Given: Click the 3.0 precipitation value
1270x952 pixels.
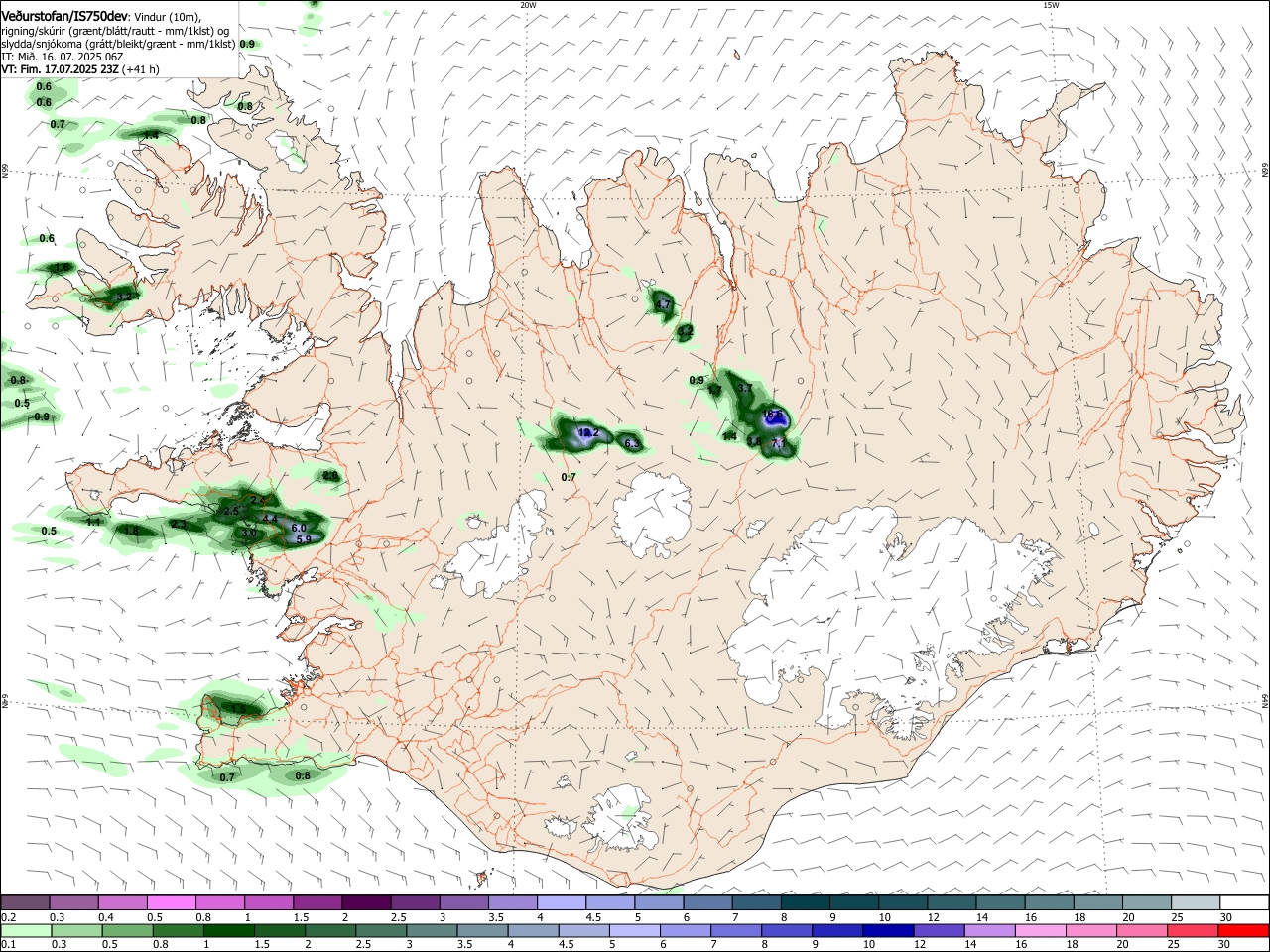Looking at the screenshot, I should 249,534.
